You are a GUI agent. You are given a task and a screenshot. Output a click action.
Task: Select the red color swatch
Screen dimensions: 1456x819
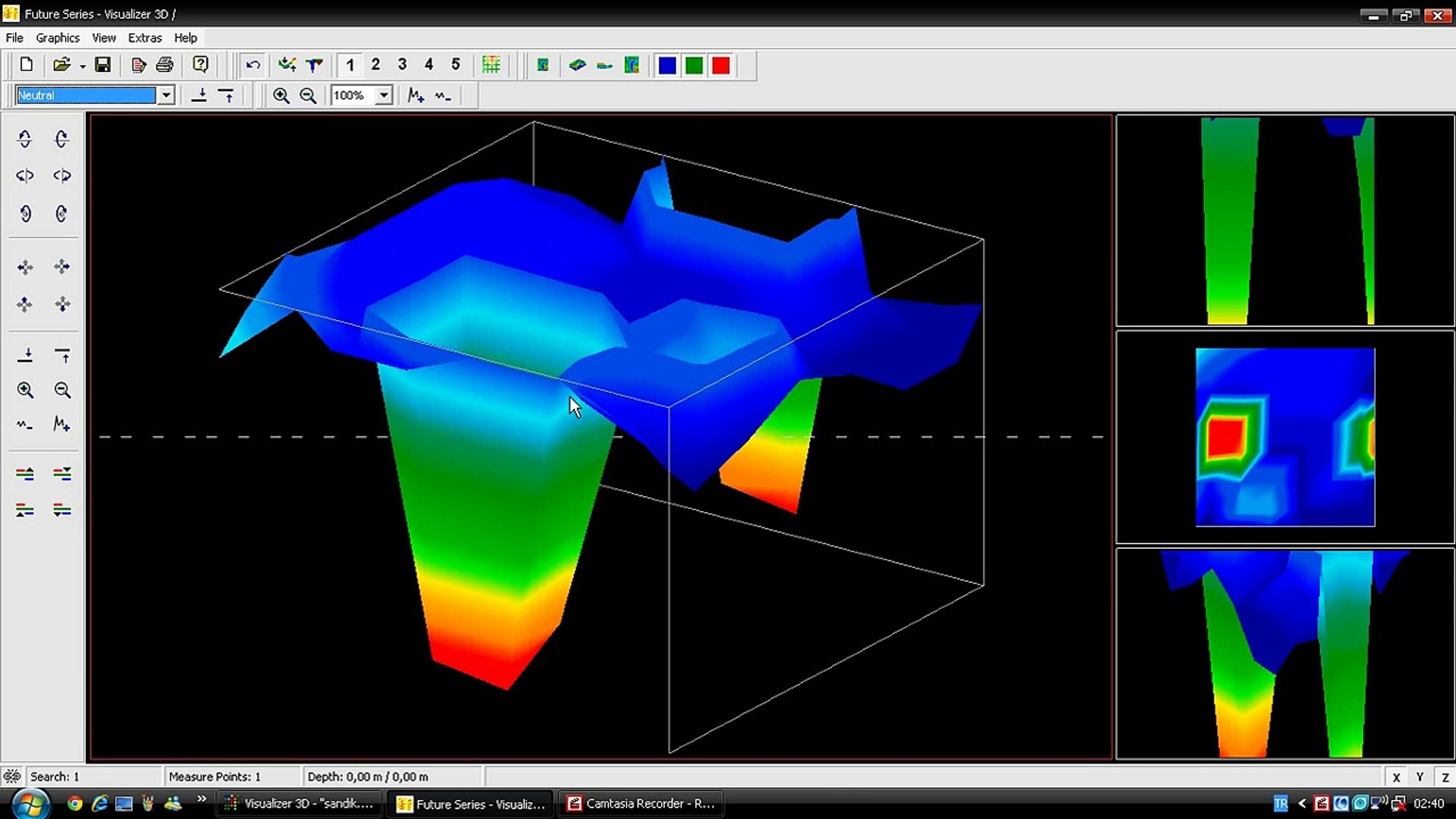point(720,65)
